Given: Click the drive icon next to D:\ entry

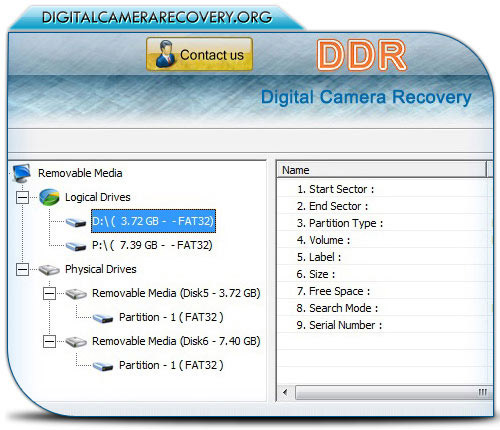Looking at the screenshot, I should click(x=76, y=222).
